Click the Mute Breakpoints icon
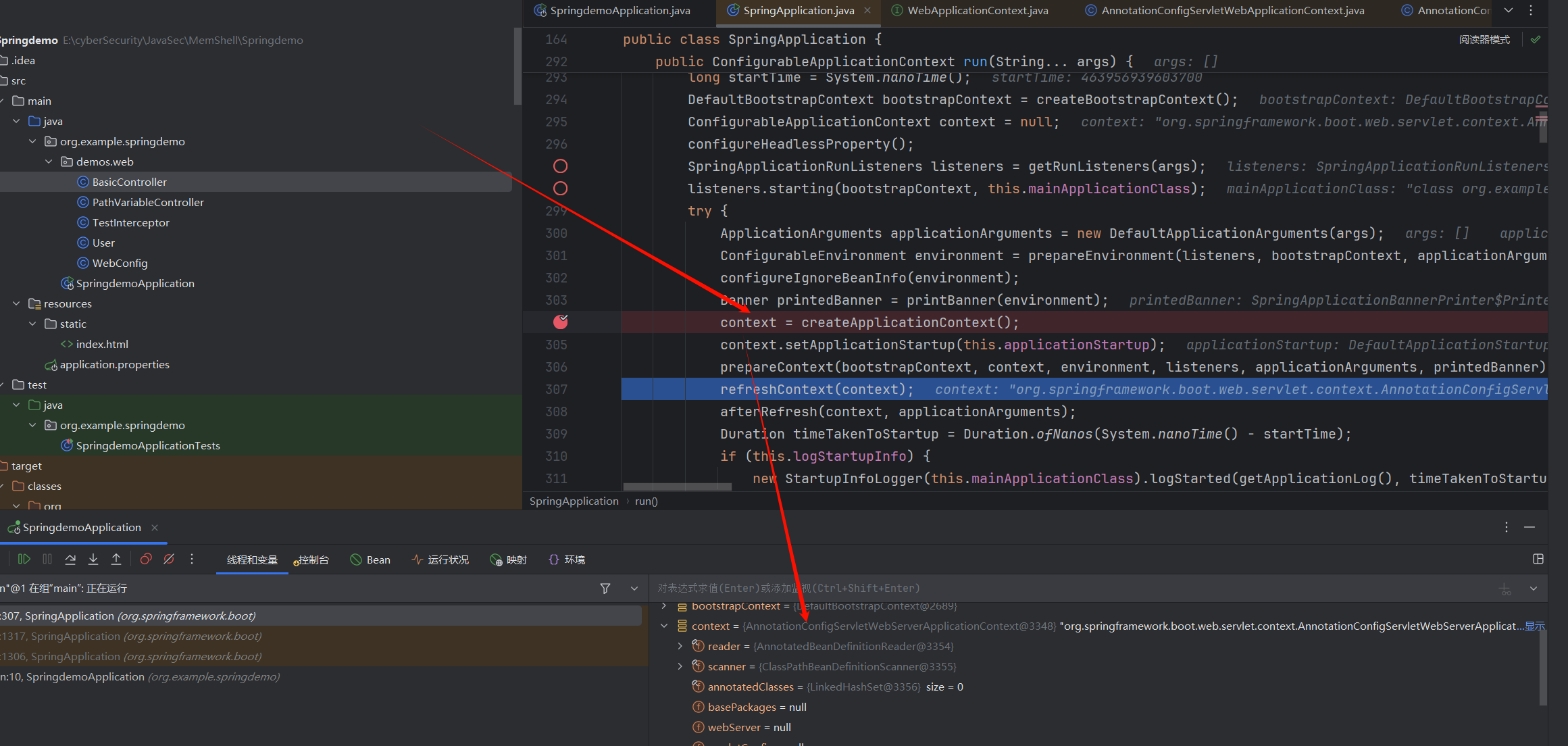1568x746 pixels. pos(169,559)
